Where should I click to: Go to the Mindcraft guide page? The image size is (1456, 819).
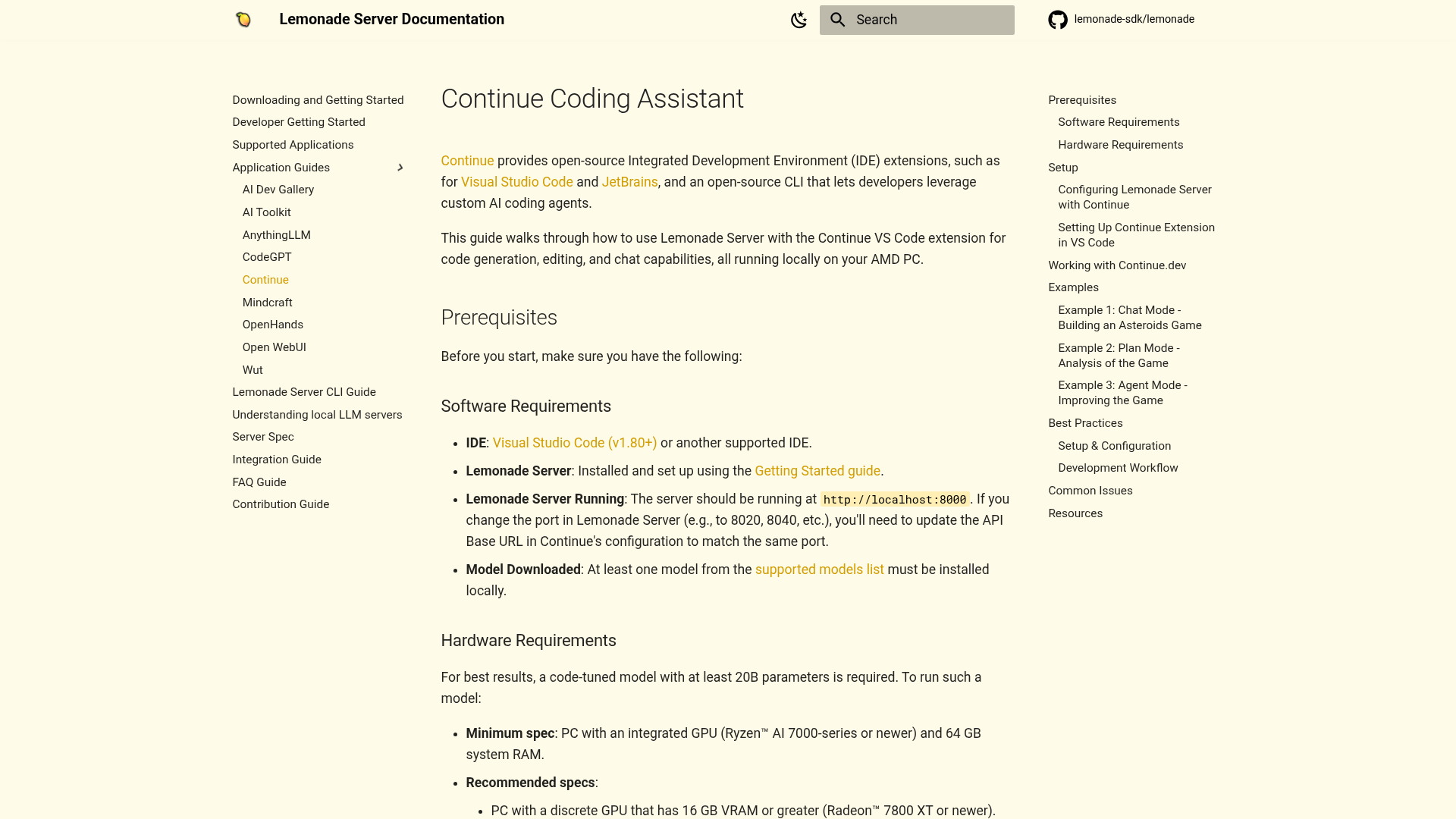267,303
